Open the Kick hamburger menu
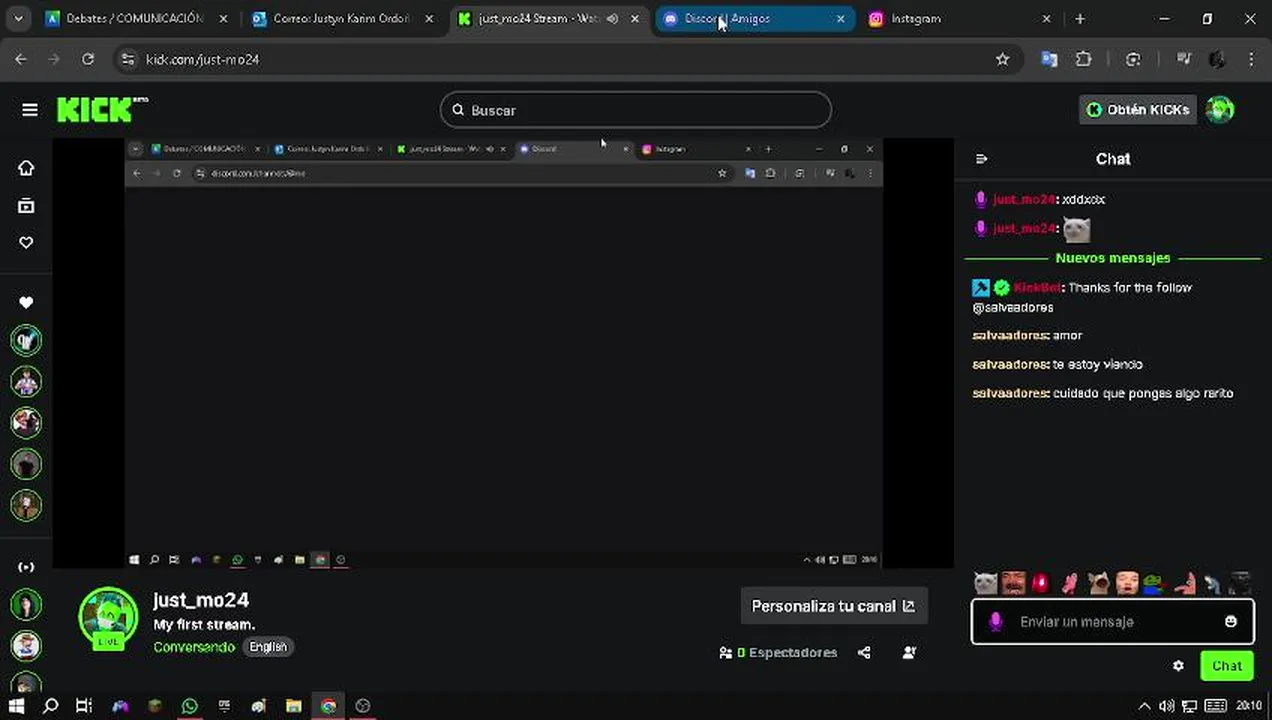Screen dimensions: 1272x720 [29, 110]
